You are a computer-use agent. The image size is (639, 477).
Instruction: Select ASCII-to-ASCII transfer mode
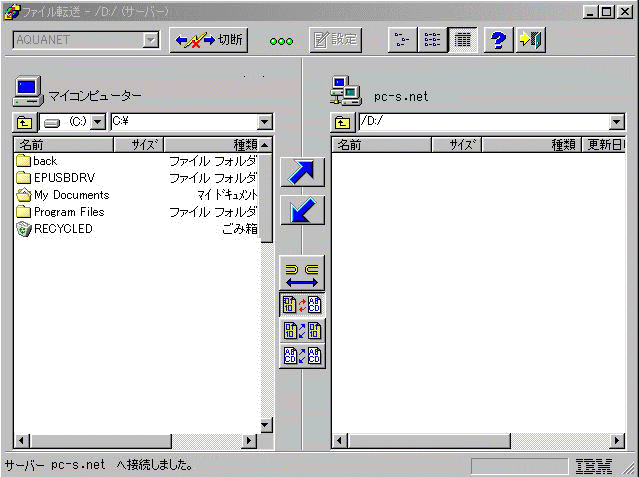coord(302,356)
